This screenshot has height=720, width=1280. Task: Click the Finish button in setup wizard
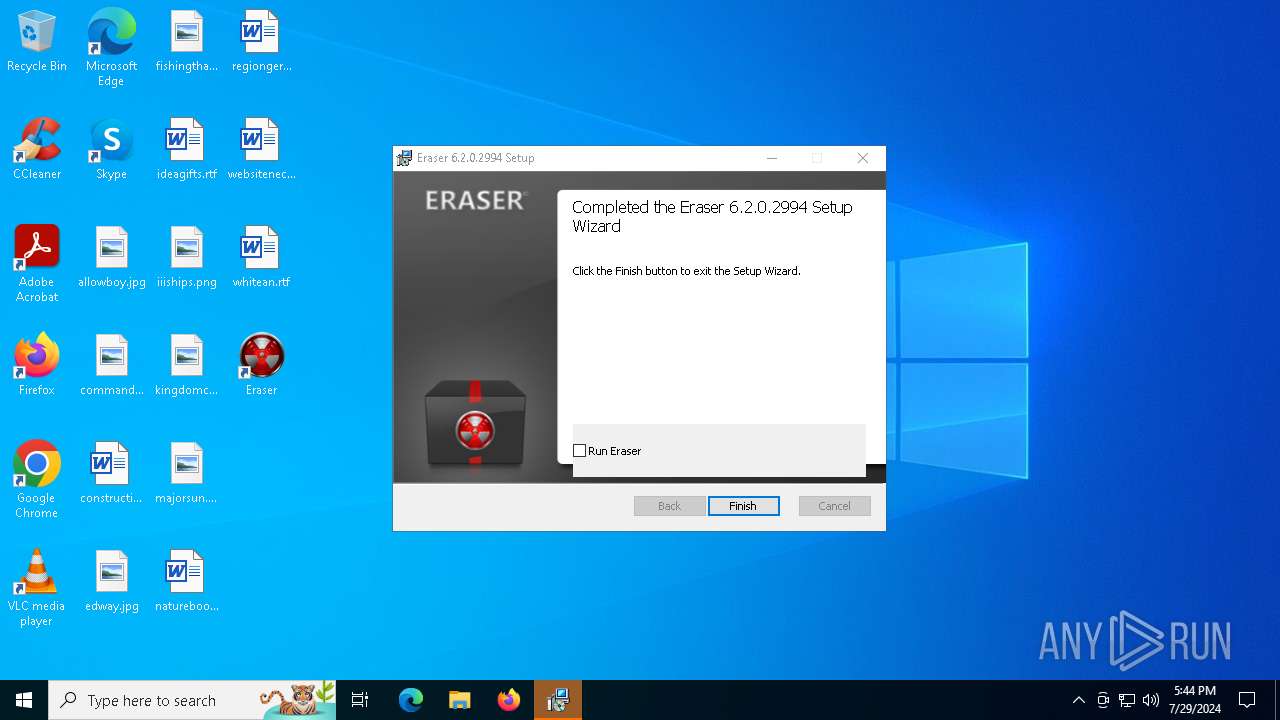pyautogui.click(x=744, y=506)
